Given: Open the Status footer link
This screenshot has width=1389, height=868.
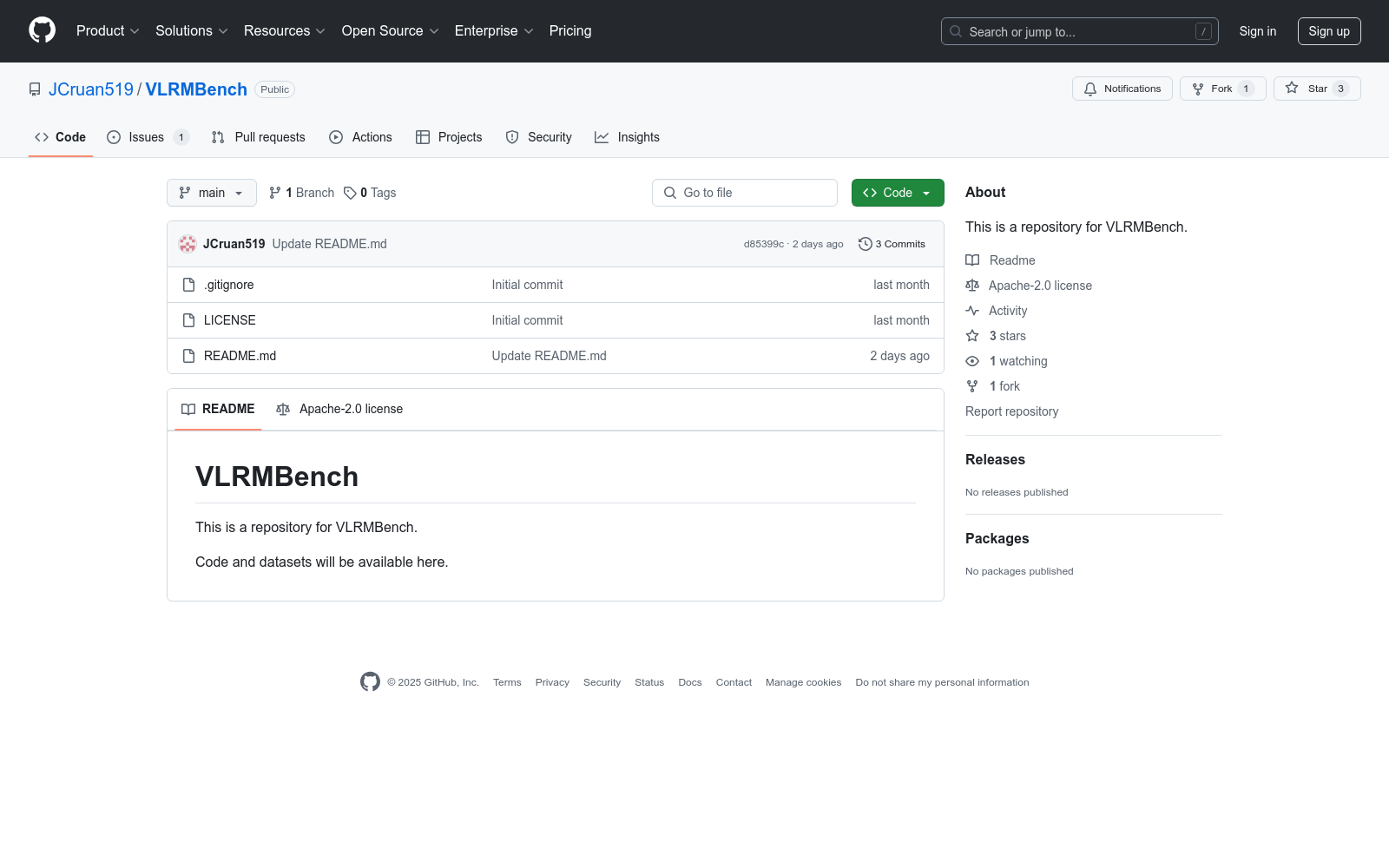Looking at the screenshot, I should pyautogui.click(x=649, y=682).
